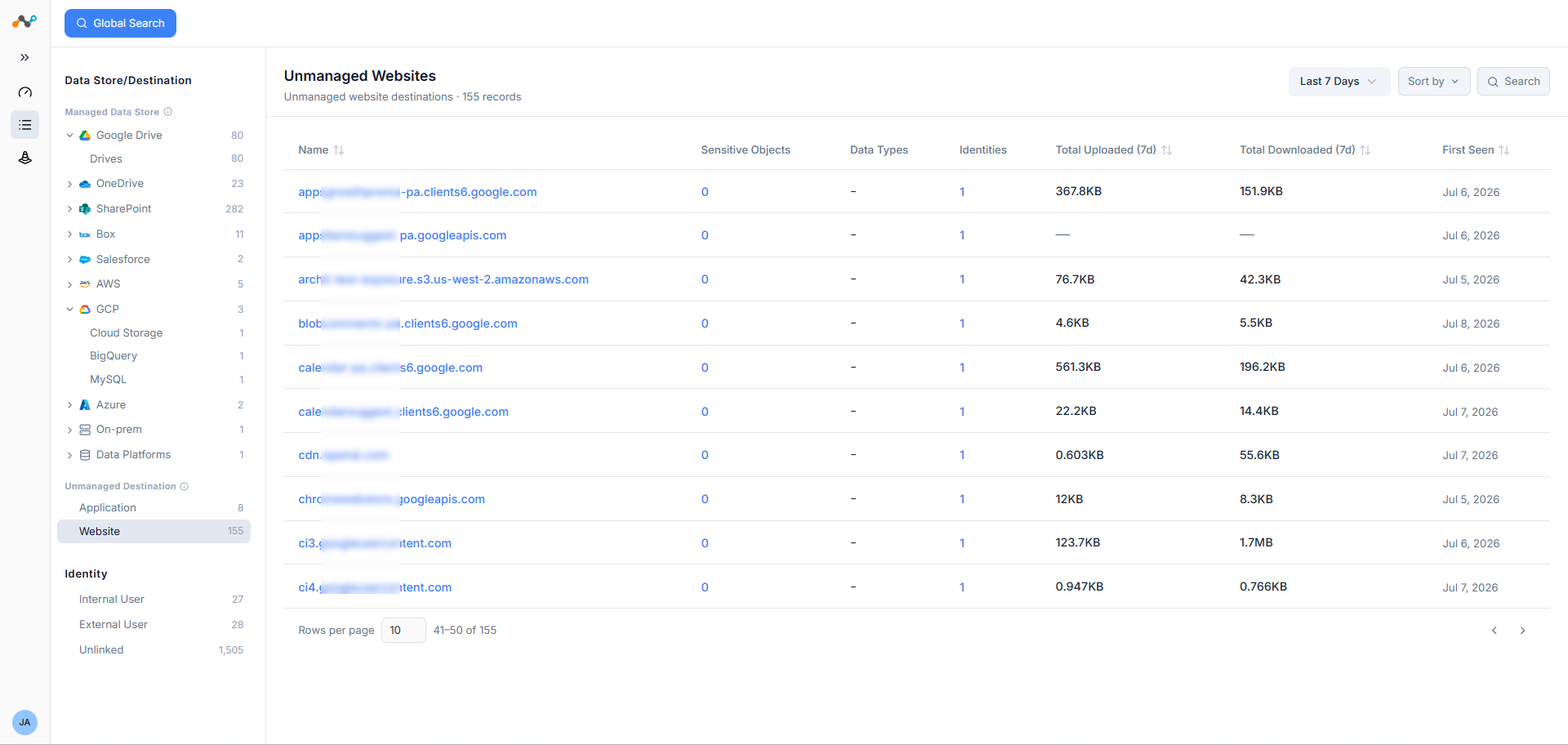
Task: Open the cdn. website link
Action: pyautogui.click(x=343, y=455)
